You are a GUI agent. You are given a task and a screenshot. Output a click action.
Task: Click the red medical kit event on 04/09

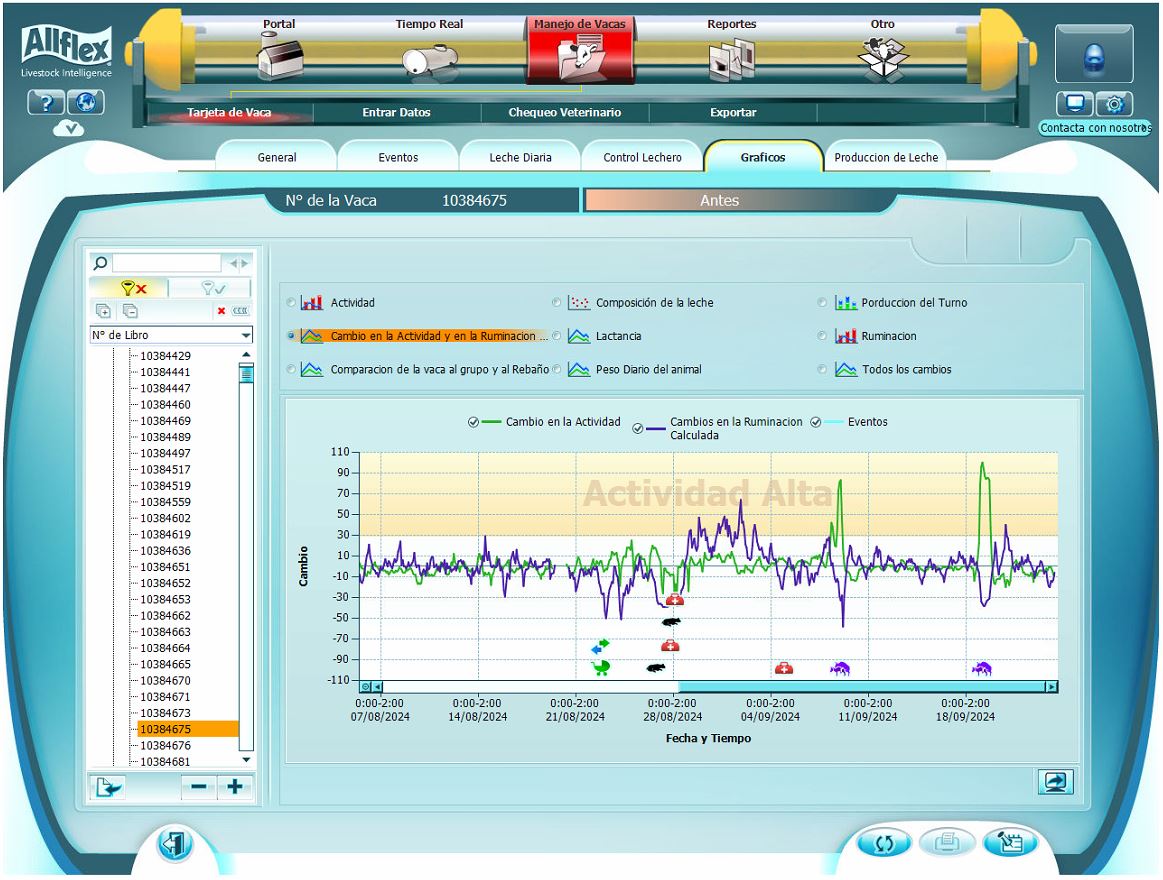[784, 669]
